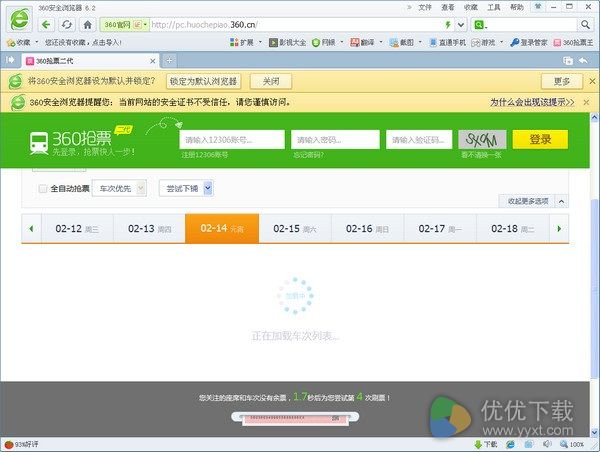600x452 pixels.
Task: Click the captcha image SXQM
Action: pyautogui.click(x=482, y=140)
